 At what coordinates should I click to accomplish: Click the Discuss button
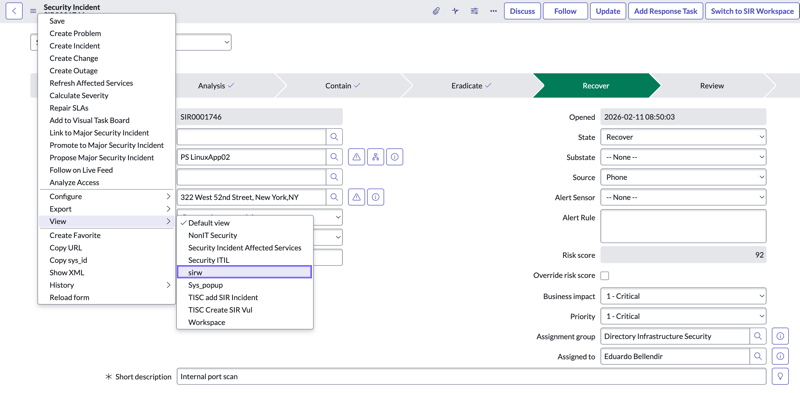pyautogui.click(x=522, y=11)
